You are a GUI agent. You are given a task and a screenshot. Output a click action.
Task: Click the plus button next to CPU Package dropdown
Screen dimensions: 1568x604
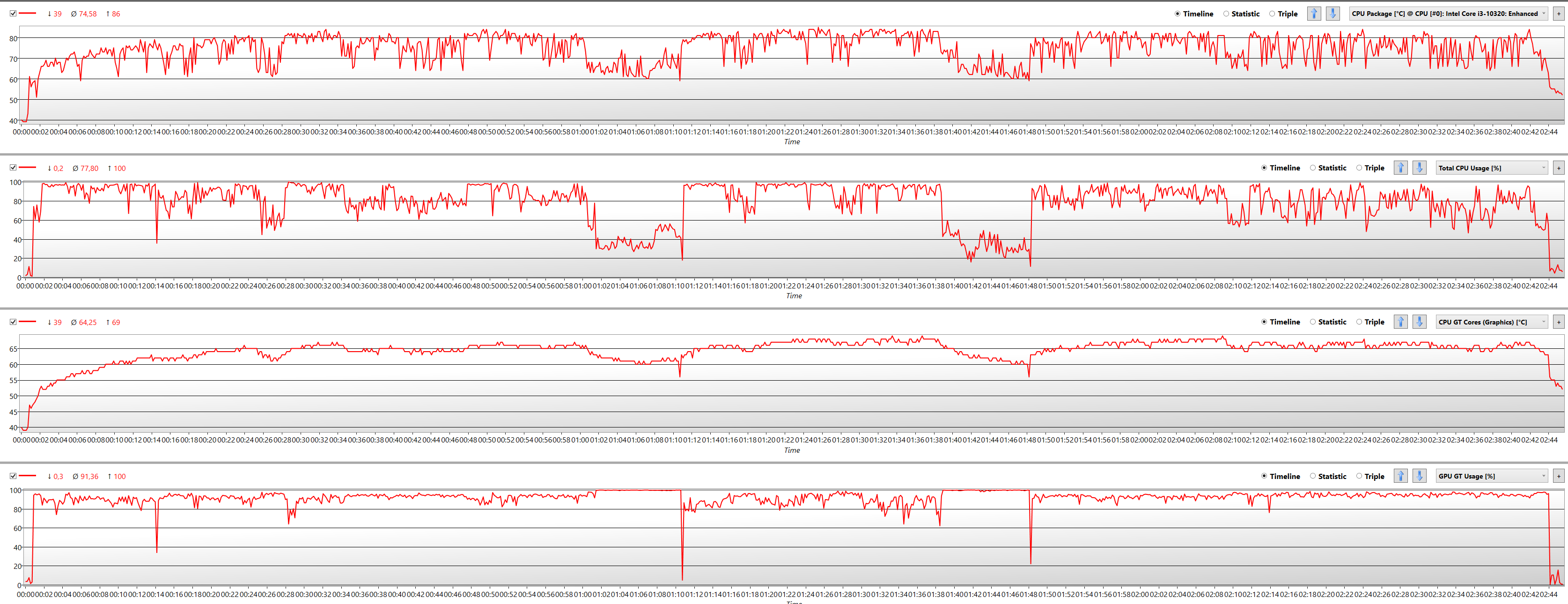1558,14
